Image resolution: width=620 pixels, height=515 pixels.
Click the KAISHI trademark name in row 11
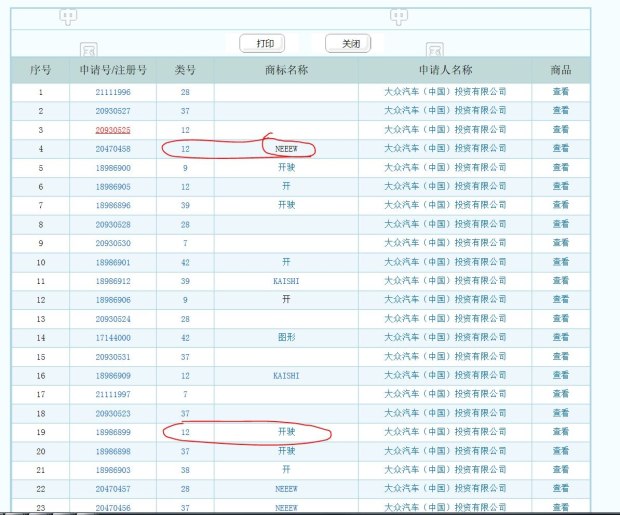click(x=286, y=281)
